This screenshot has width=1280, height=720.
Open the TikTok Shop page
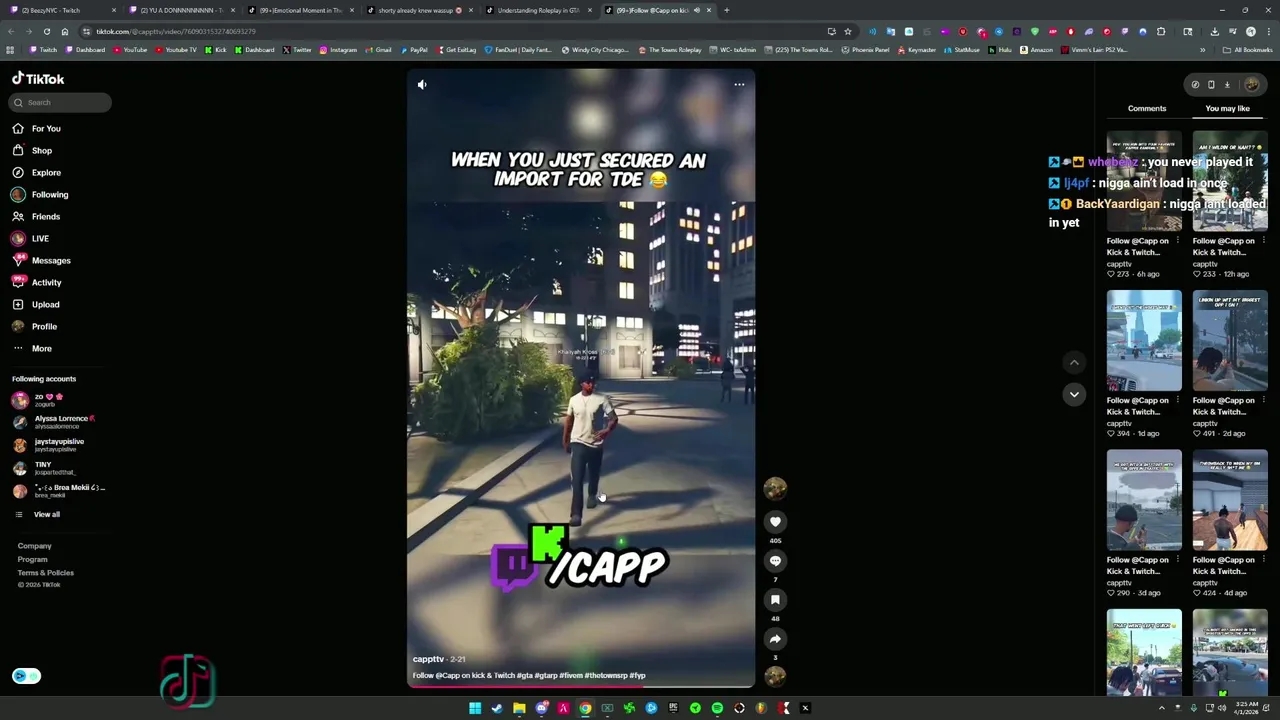[32, 150]
